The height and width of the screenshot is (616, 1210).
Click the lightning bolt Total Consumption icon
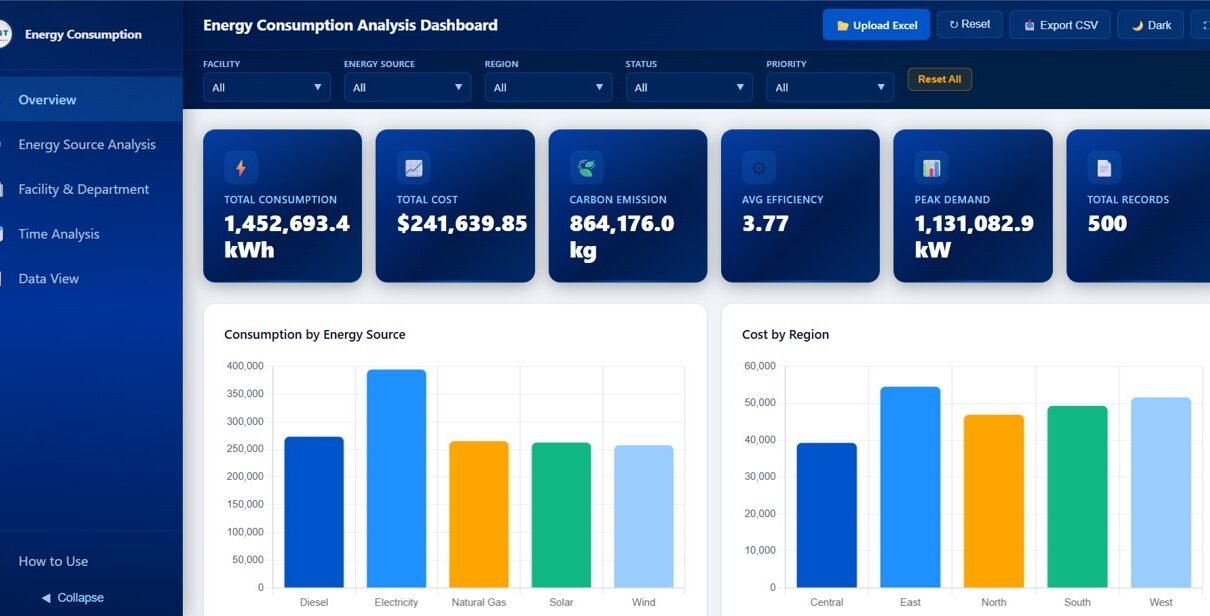click(x=241, y=167)
